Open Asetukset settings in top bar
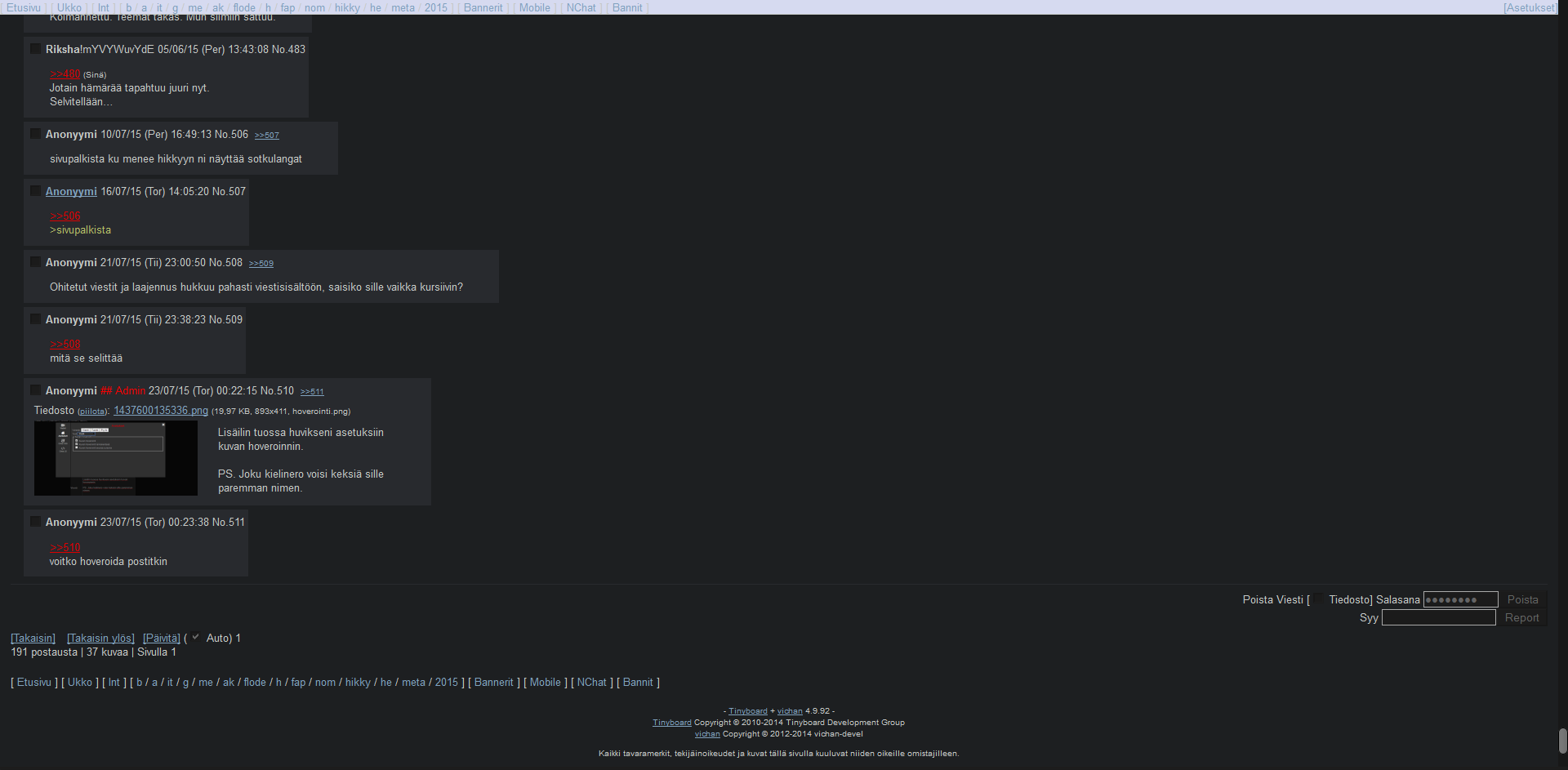Screen dimensions: 1568x770 click(x=1530, y=7)
